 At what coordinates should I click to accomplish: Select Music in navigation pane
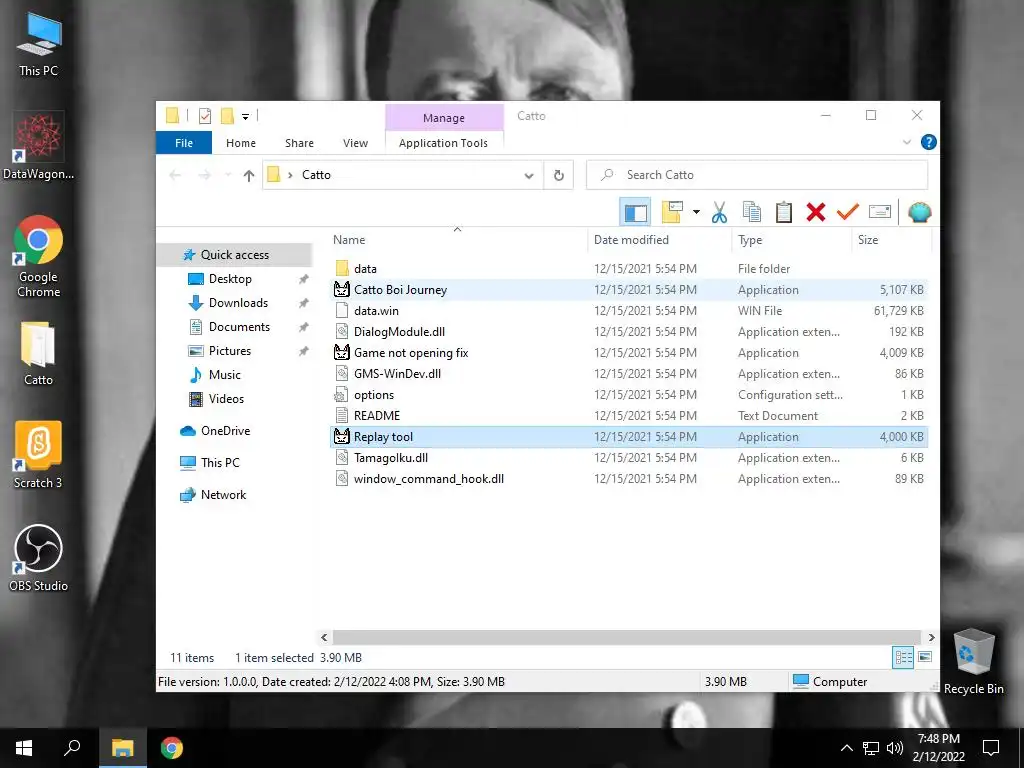tap(225, 375)
